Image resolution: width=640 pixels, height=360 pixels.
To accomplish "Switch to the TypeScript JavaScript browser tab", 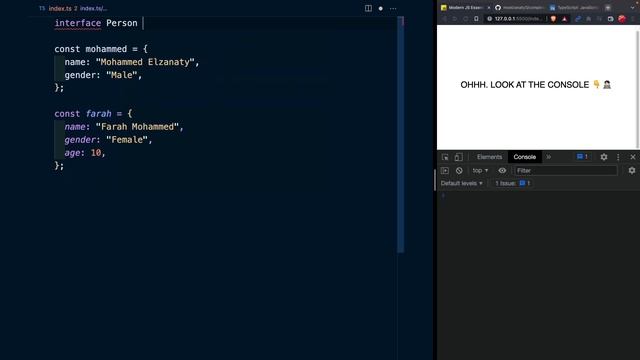I will pos(575,8).
